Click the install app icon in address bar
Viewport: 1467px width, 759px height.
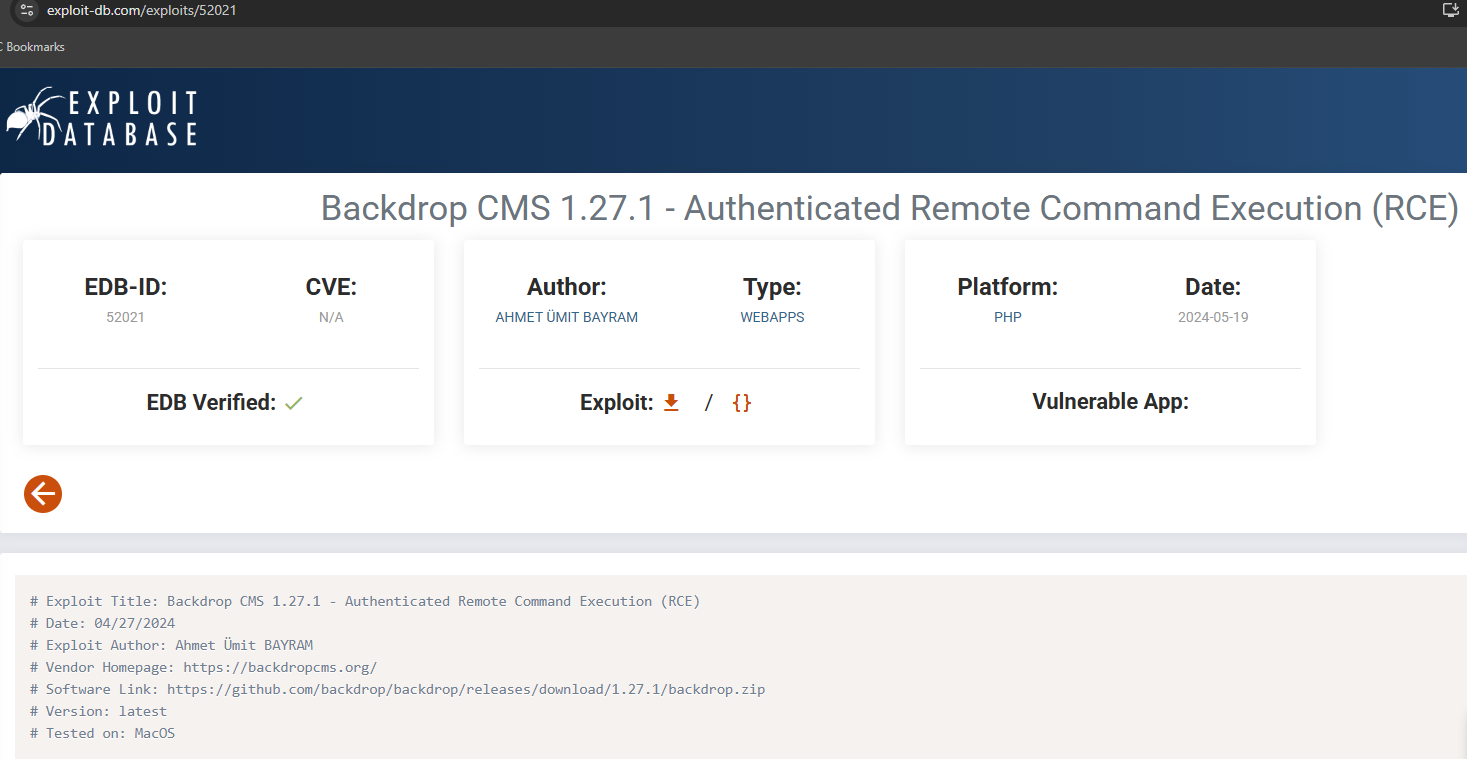(1451, 10)
